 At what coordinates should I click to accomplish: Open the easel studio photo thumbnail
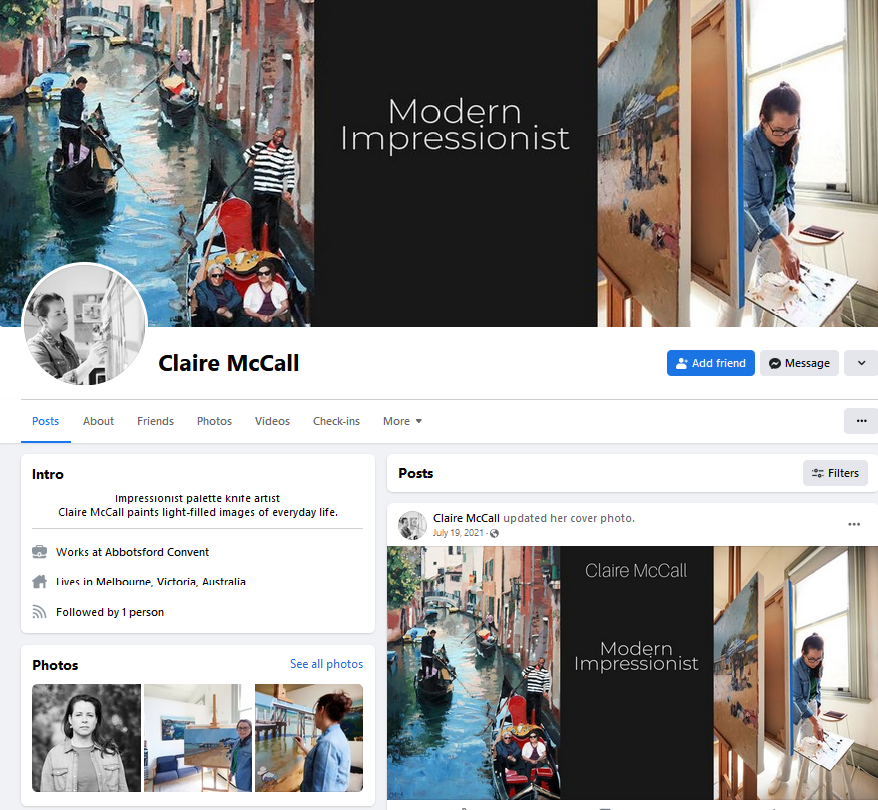click(198, 738)
